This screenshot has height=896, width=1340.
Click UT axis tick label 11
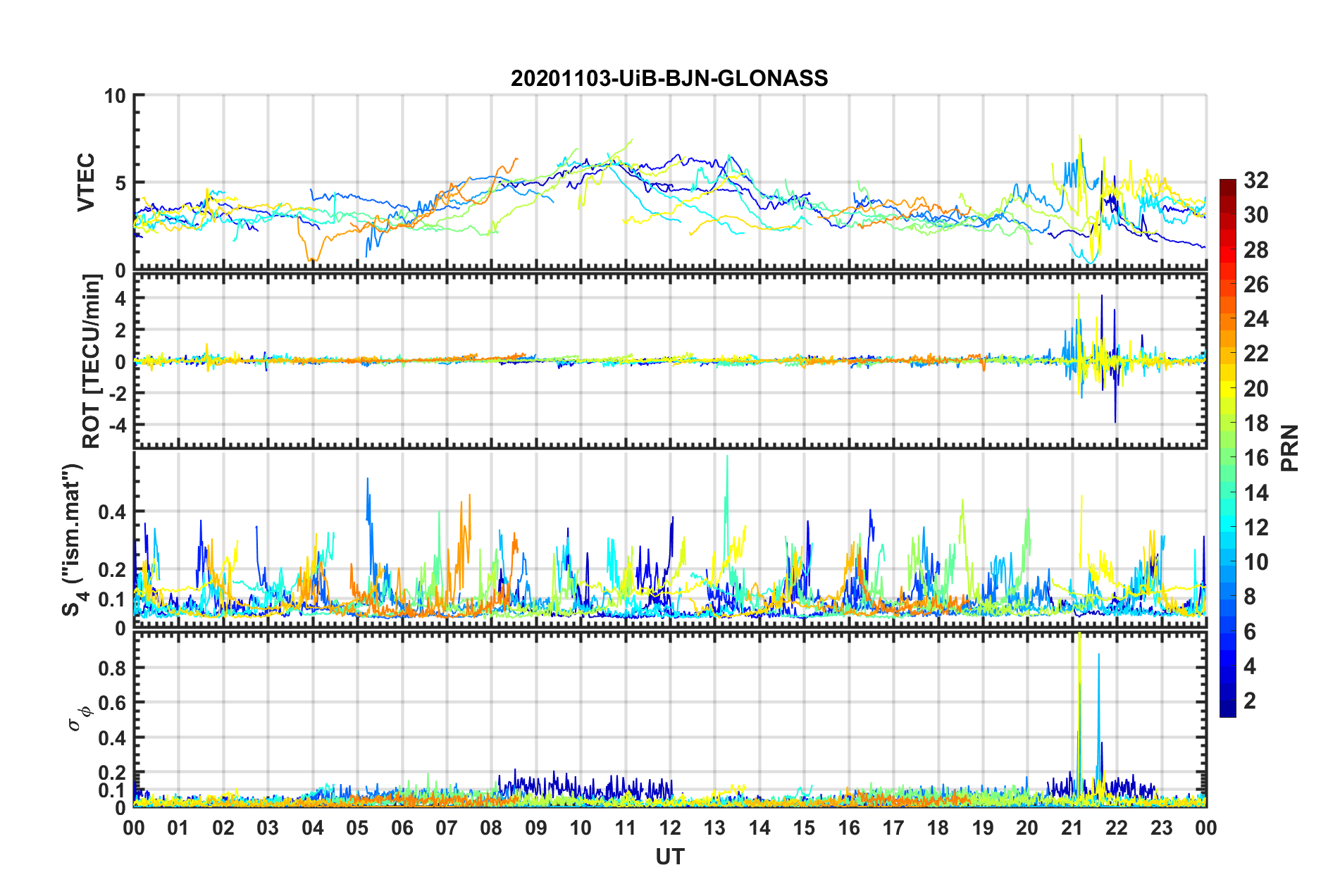[x=626, y=828]
